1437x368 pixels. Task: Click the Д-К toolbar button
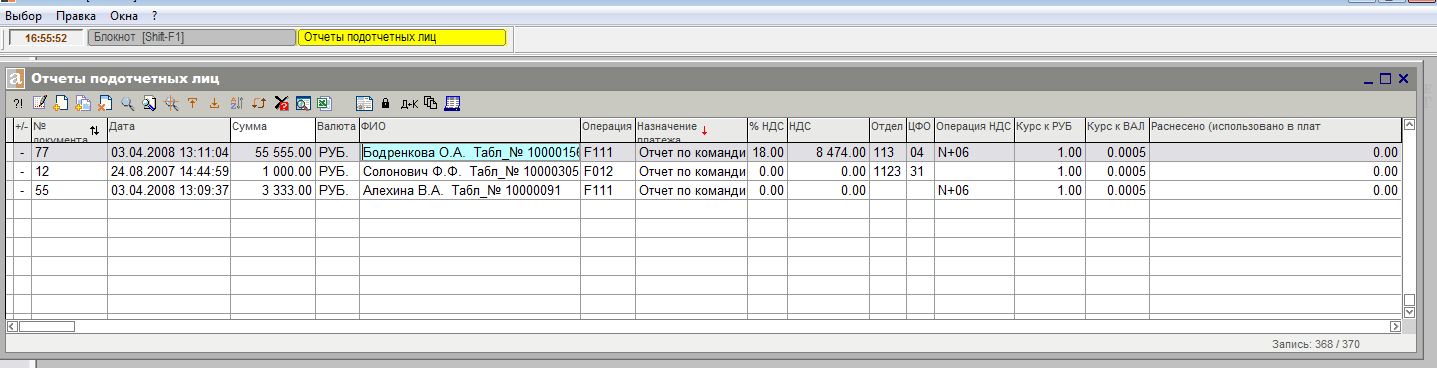pyautogui.click(x=409, y=103)
